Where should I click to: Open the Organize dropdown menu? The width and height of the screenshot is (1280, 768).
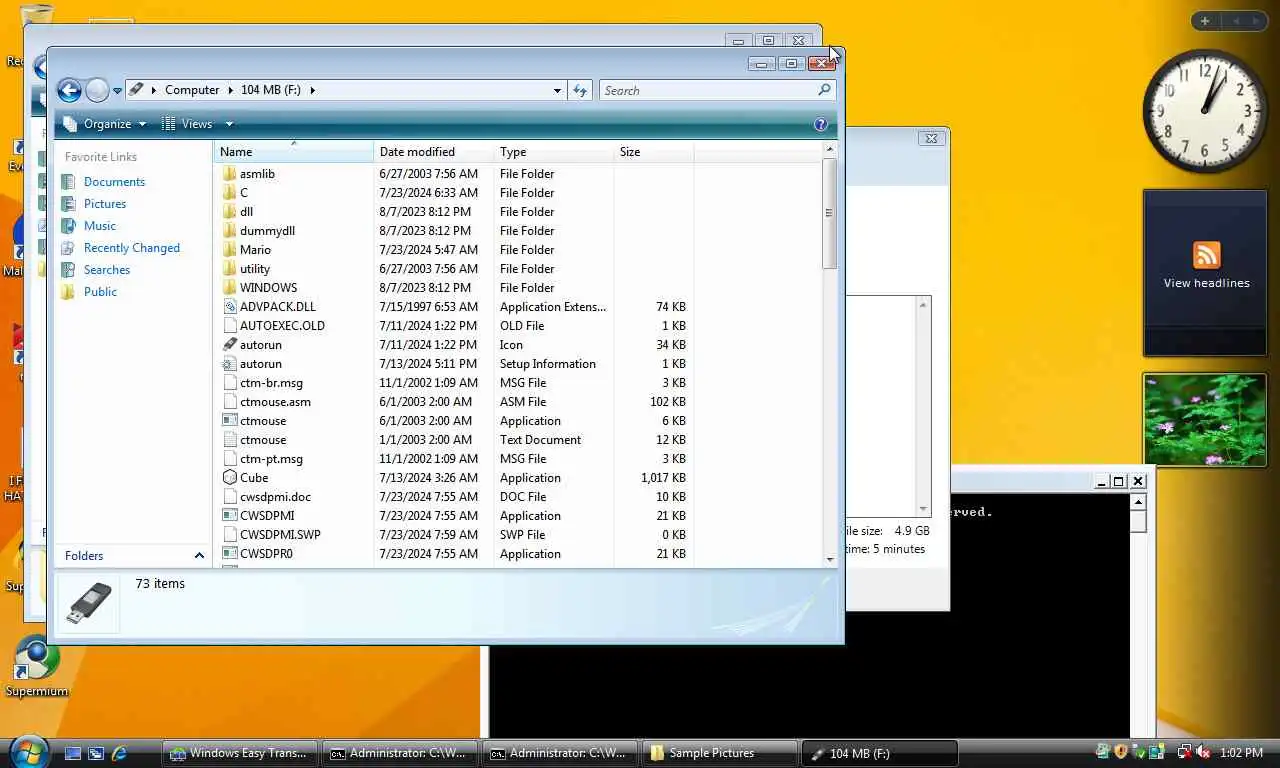[105, 124]
